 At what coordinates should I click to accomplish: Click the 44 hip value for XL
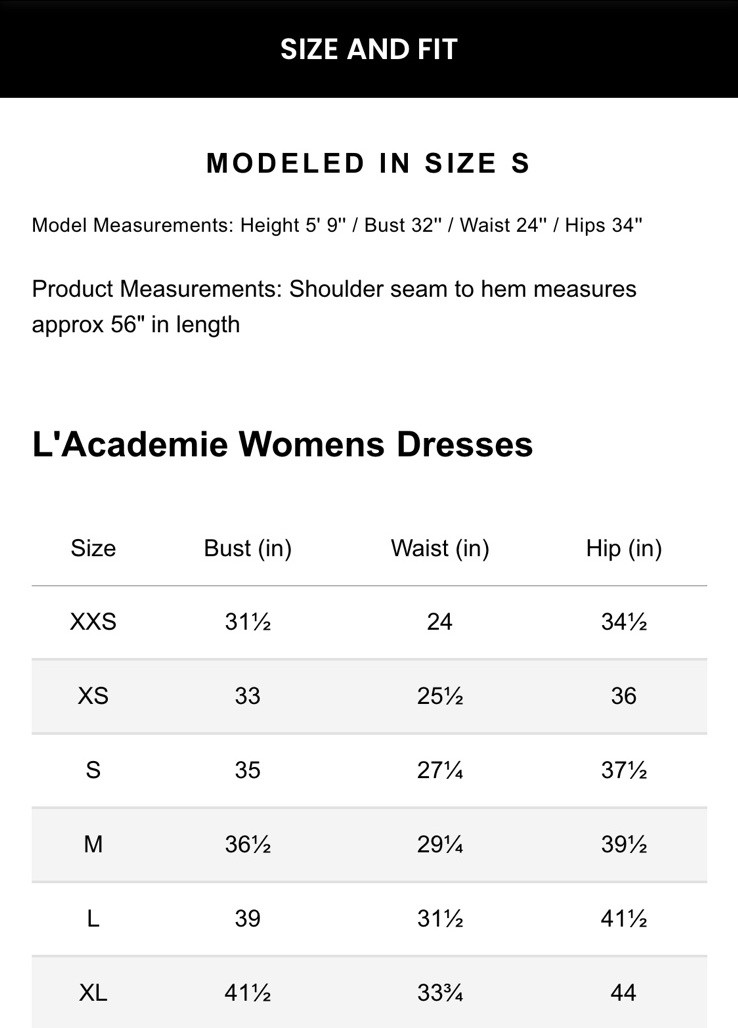[x=623, y=992]
